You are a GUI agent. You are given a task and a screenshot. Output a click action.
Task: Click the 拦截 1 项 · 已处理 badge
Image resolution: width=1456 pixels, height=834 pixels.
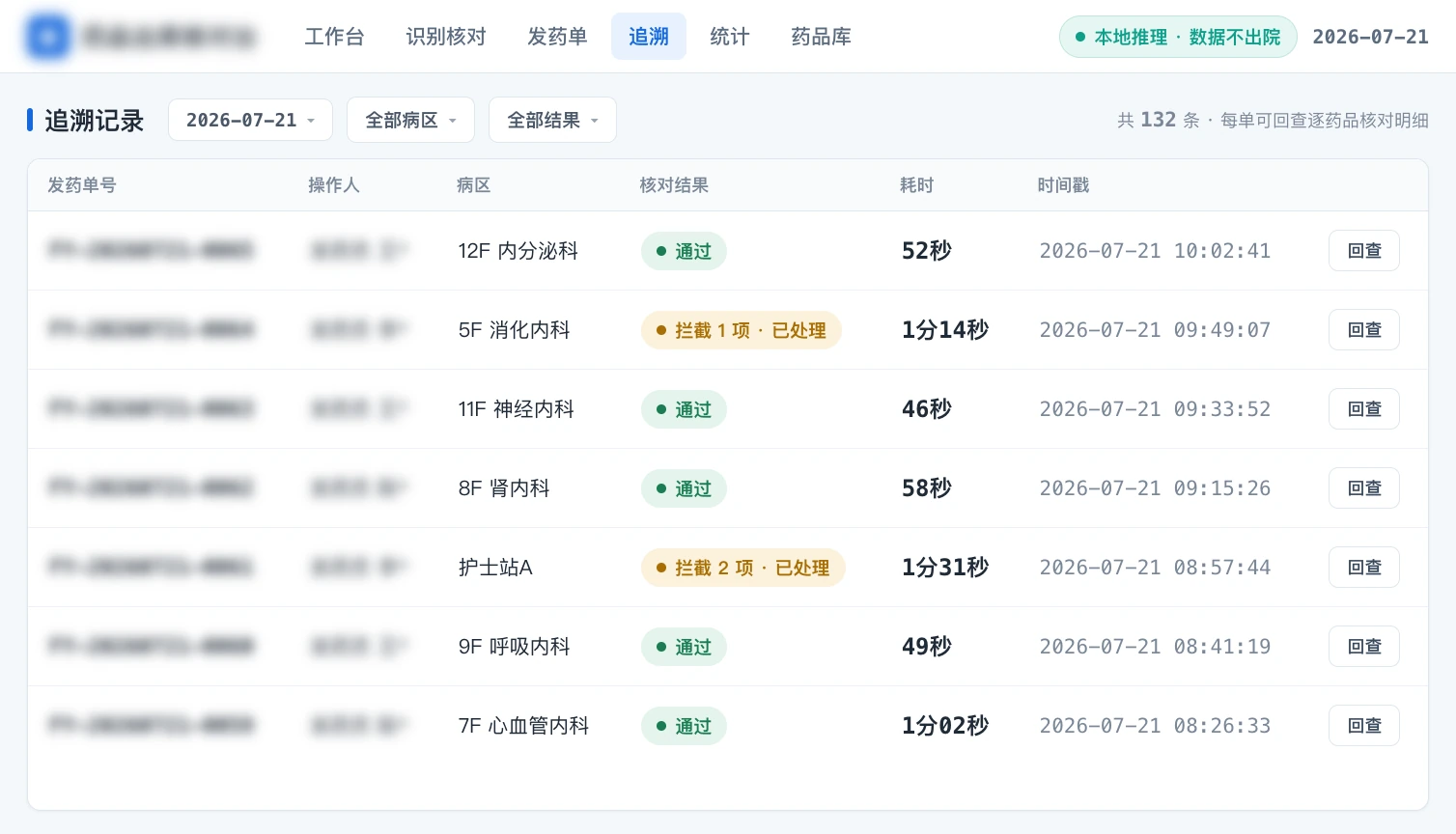[742, 330]
